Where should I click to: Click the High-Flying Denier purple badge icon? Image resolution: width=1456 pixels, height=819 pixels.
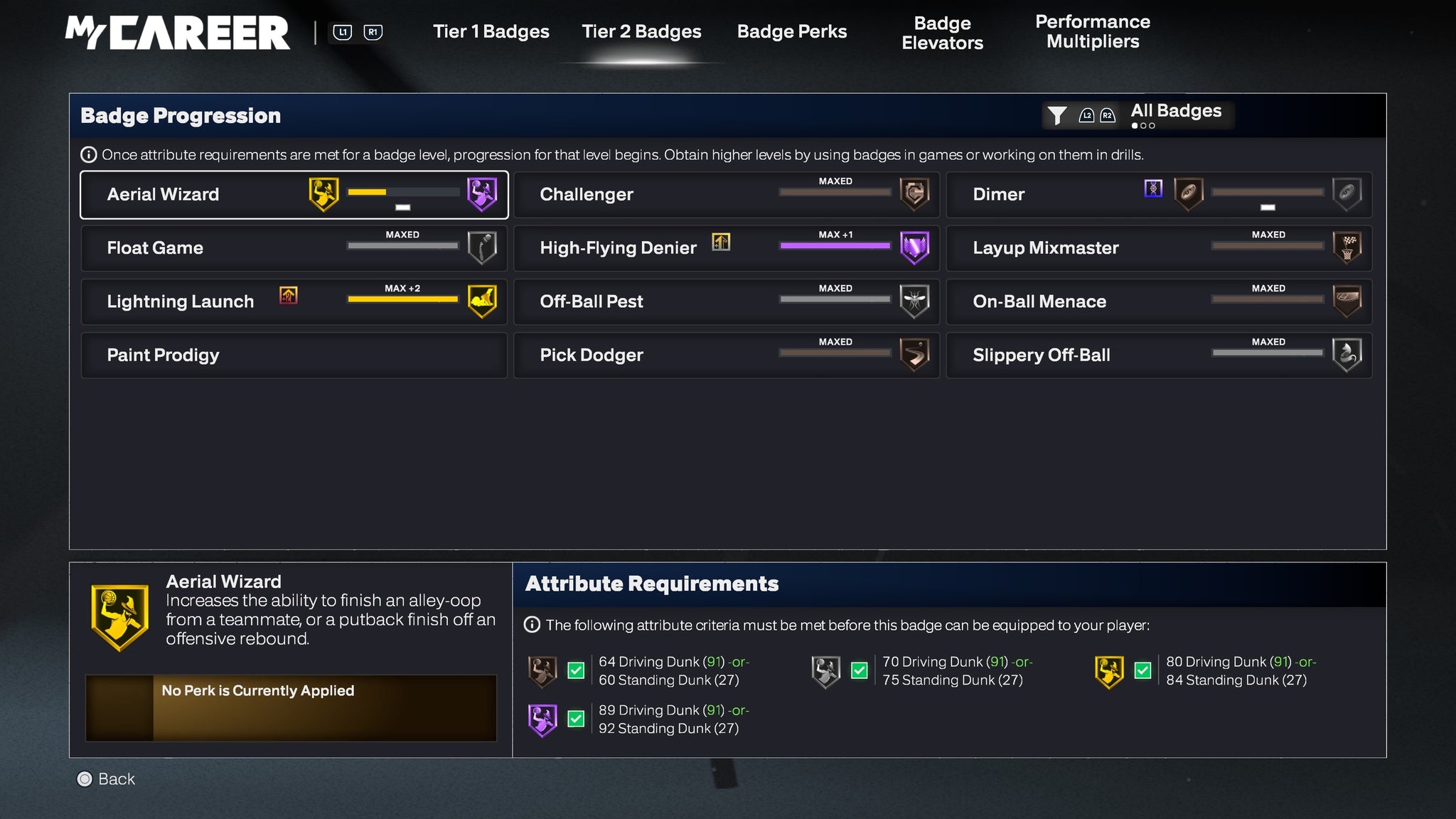pos(914,247)
